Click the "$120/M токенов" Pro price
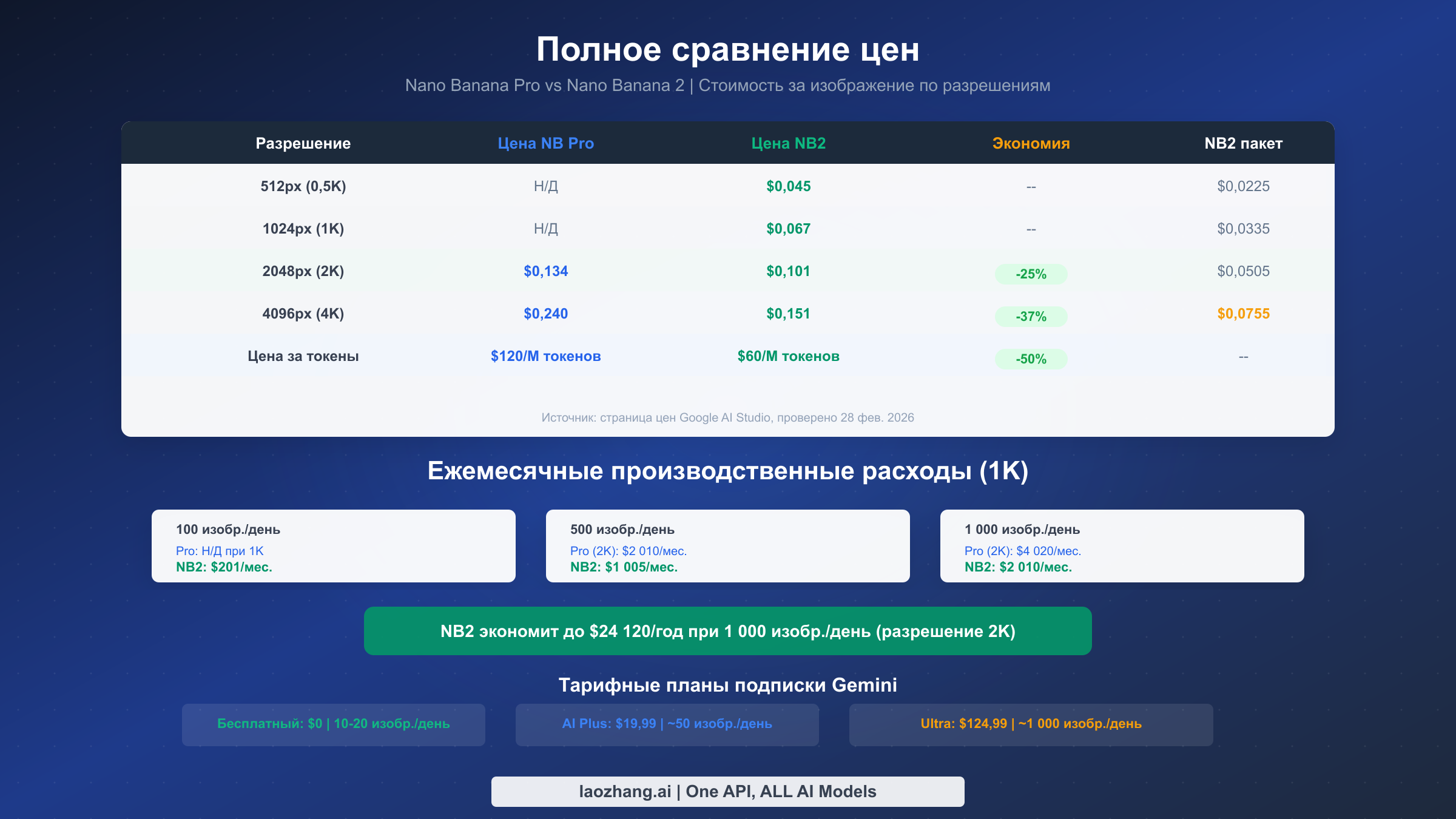The height and width of the screenshot is (819, 1456). click(545, 356)
